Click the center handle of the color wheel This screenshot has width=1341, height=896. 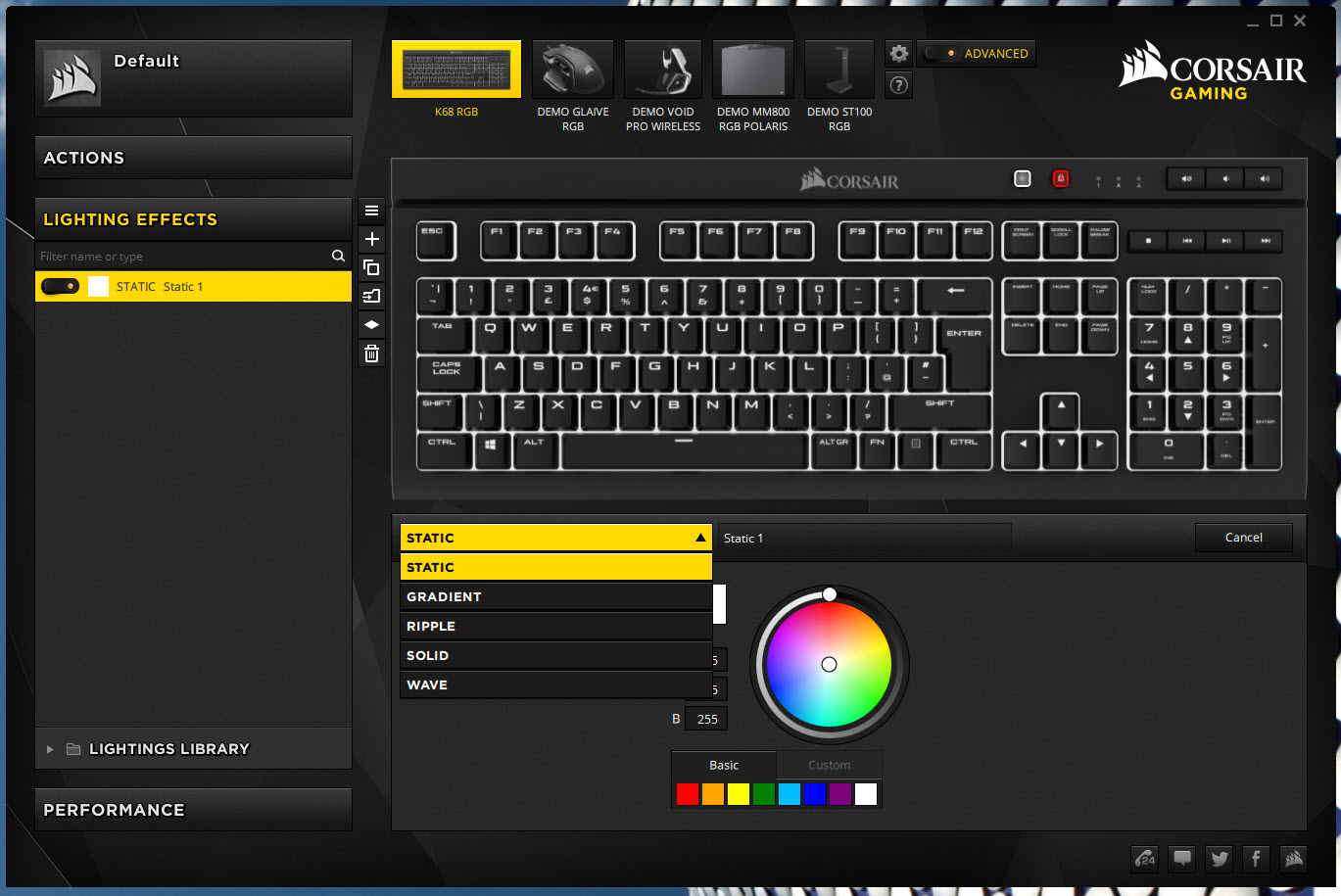(x=829, y=664)
